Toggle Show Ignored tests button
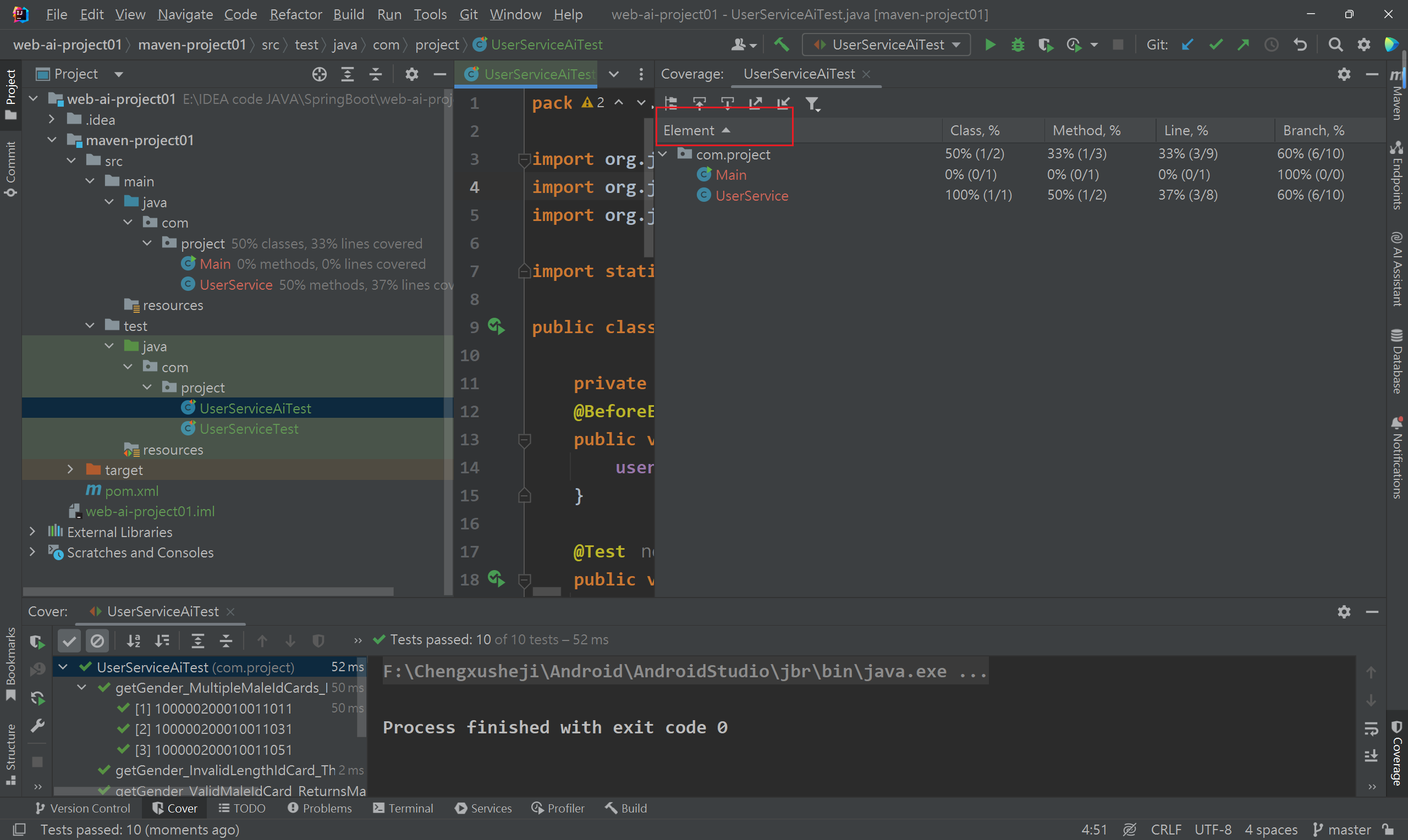Viewport: 1408px width, 840px height. 97,641
